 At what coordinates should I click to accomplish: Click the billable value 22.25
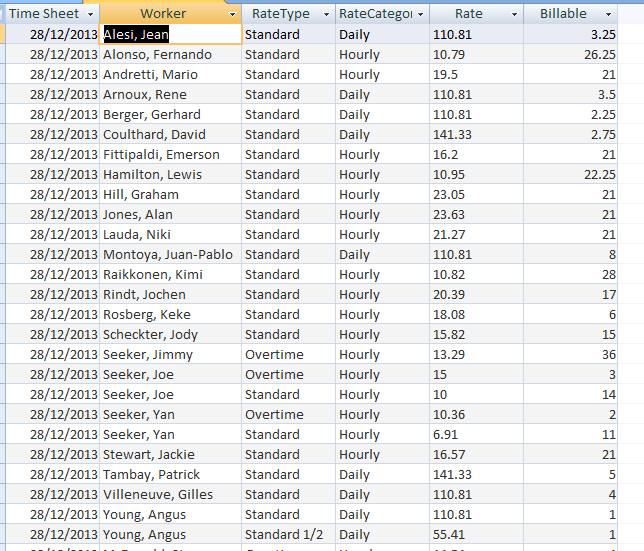click(570, 174)
